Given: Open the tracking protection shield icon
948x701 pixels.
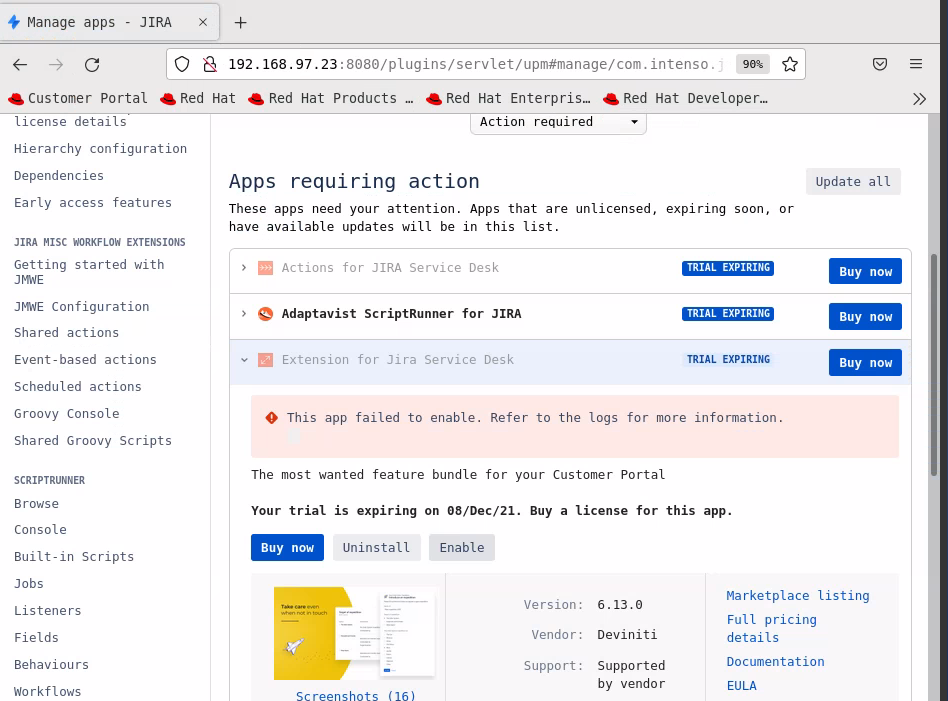Looking at the screenshot, I should click(182, 64).
